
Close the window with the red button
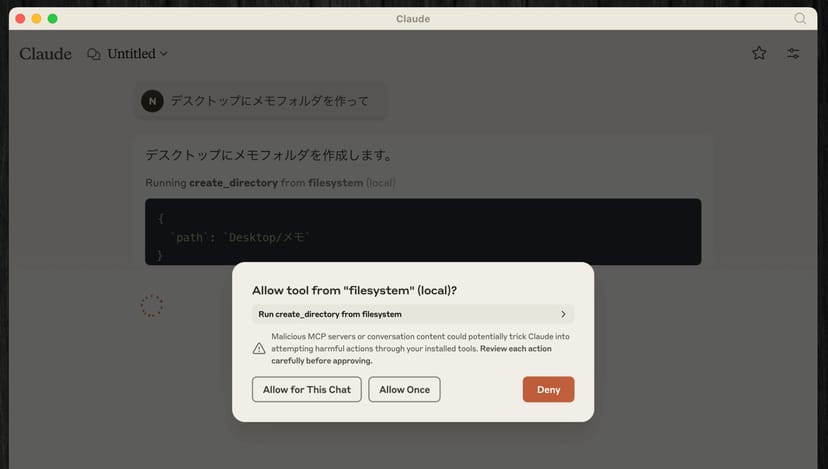pyautogui.click(x=20, y=18)
